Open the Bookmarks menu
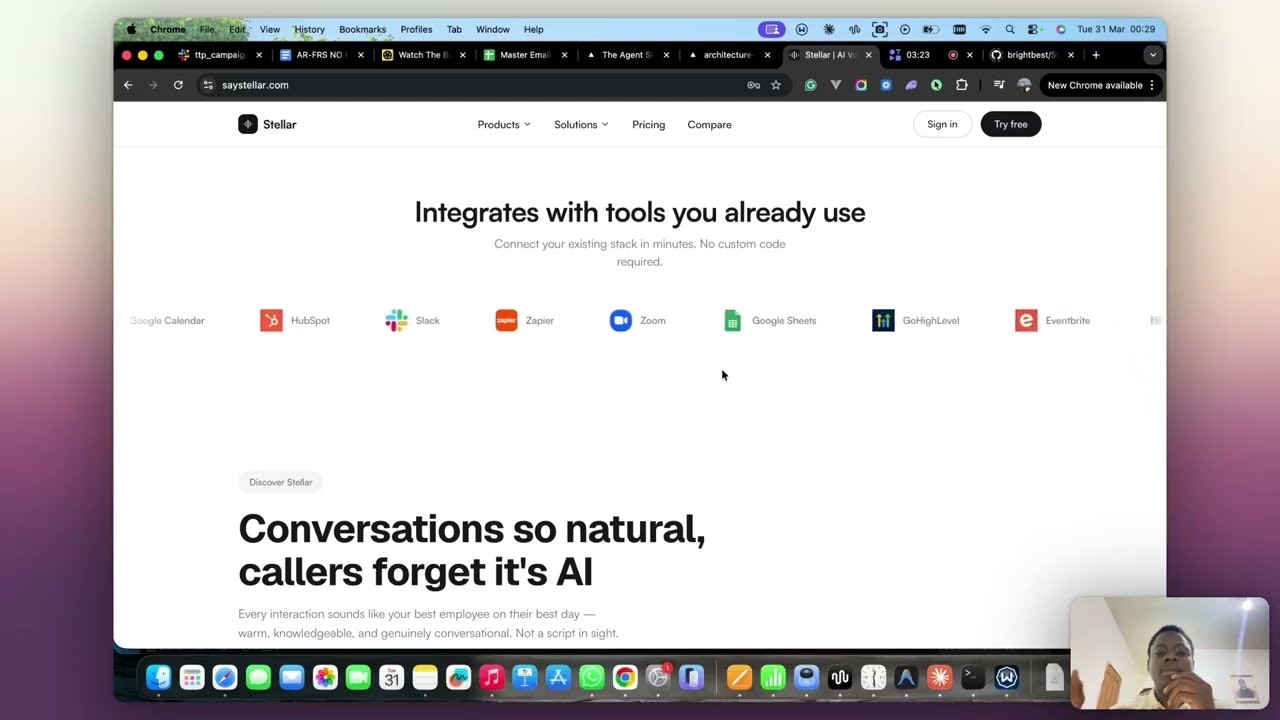The height and width of the screenshot is (720, 1280). click(x=362, y=29)
